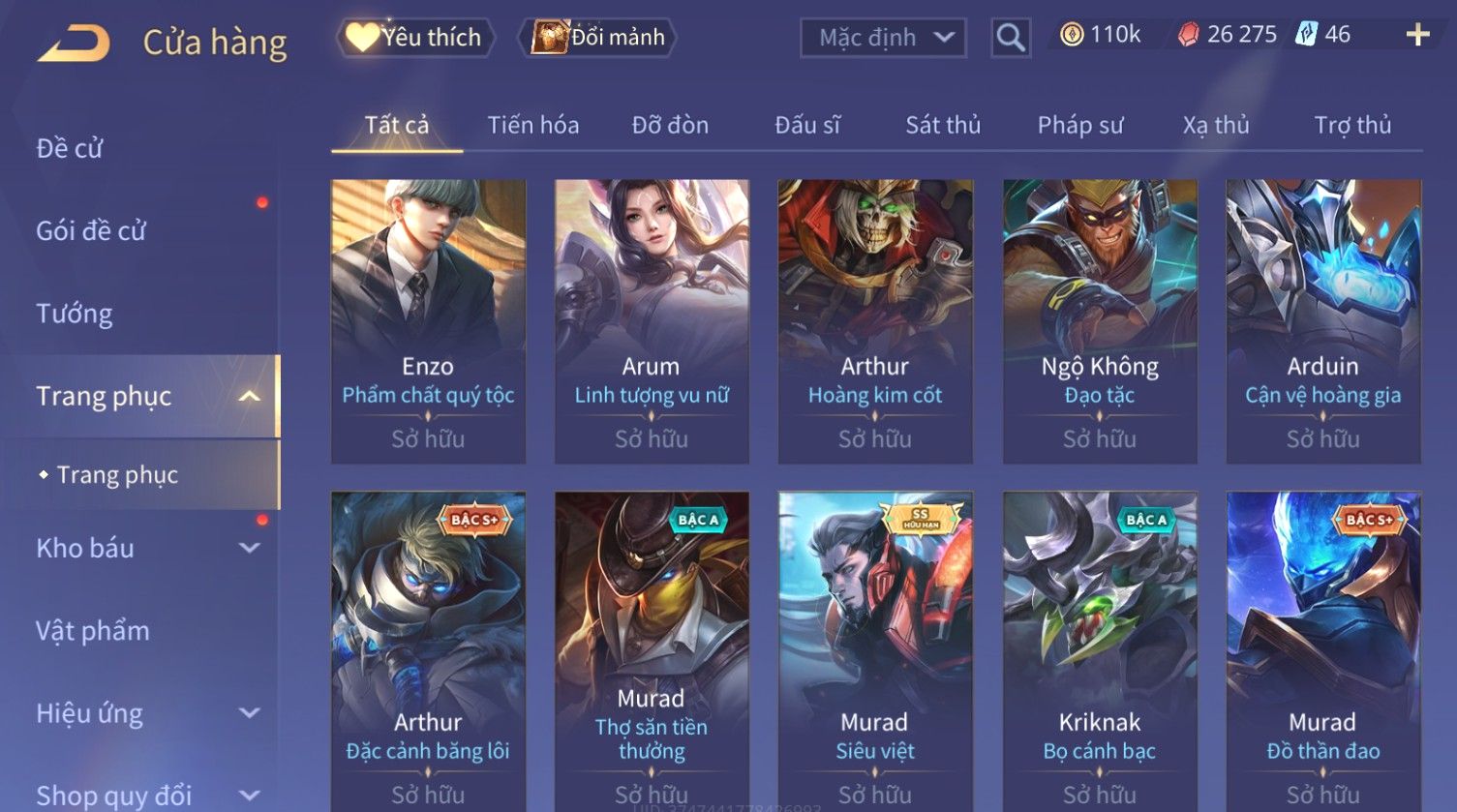Tap the plus icon to add currency
This screenshot has height=812, width=1457.
[x=1417, y=35]
